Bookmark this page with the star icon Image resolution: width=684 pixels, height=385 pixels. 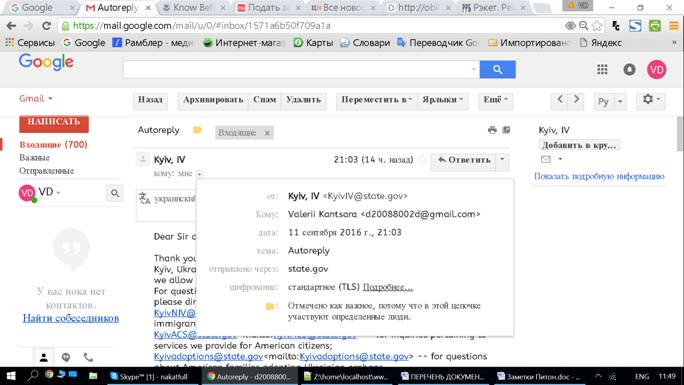click(597, 26)
